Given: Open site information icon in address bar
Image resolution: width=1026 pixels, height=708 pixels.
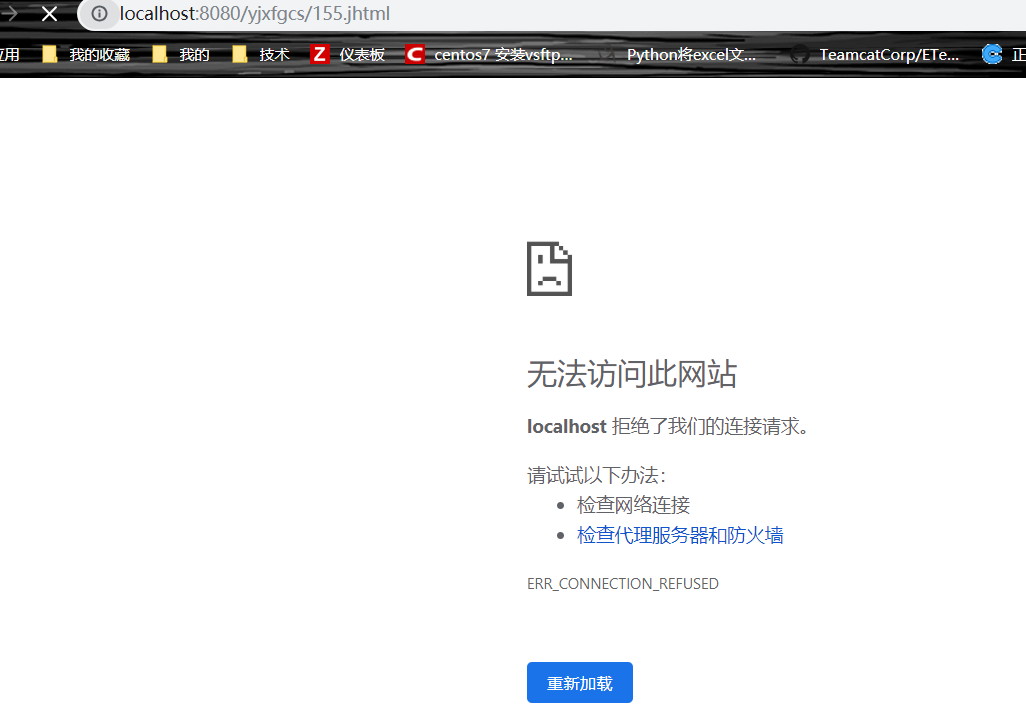Looking at the screenshot, I should [x=99, y=13].
